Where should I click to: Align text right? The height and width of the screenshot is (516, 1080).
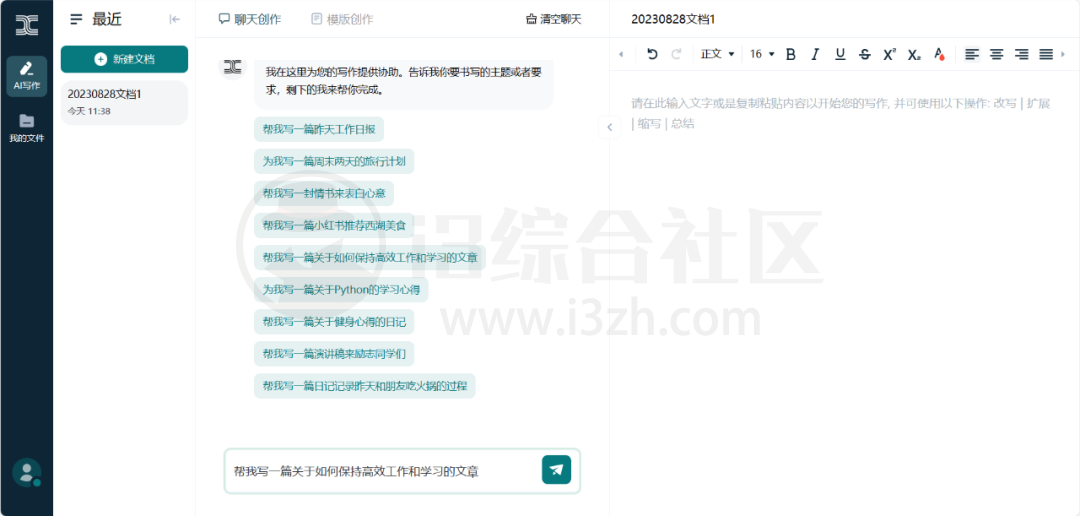(x=1021, y=54)
